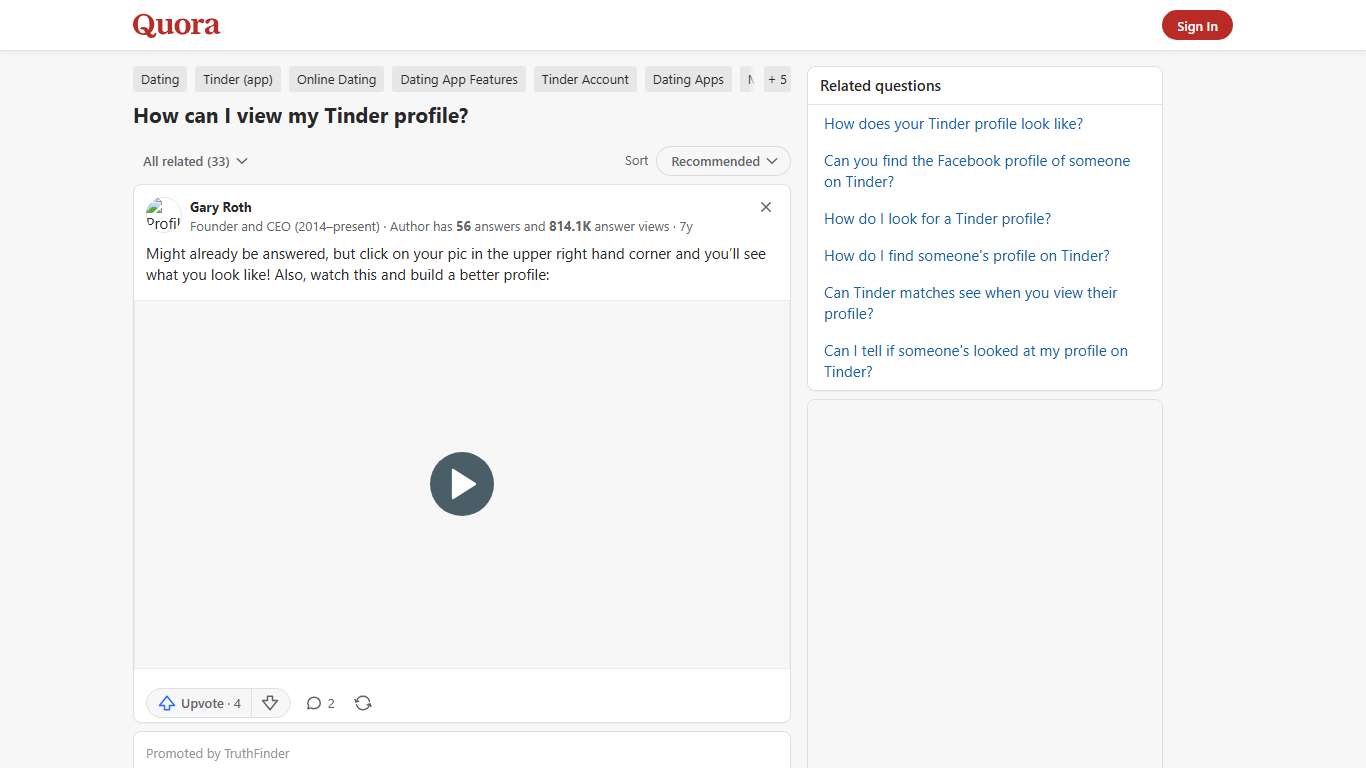Expand the All related answers dropdown
Screen dimensions: 1366x768
(x=194, y=161)
